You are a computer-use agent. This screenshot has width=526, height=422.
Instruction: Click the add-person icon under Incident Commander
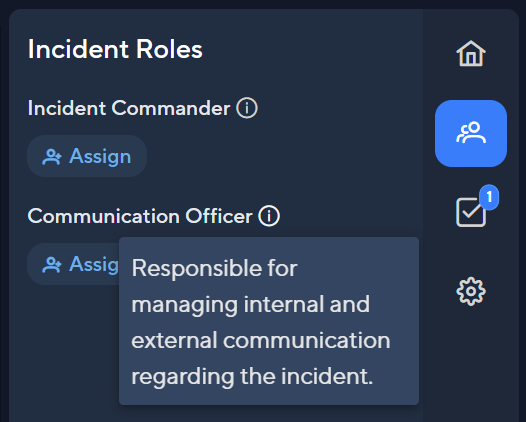point(52,157)
